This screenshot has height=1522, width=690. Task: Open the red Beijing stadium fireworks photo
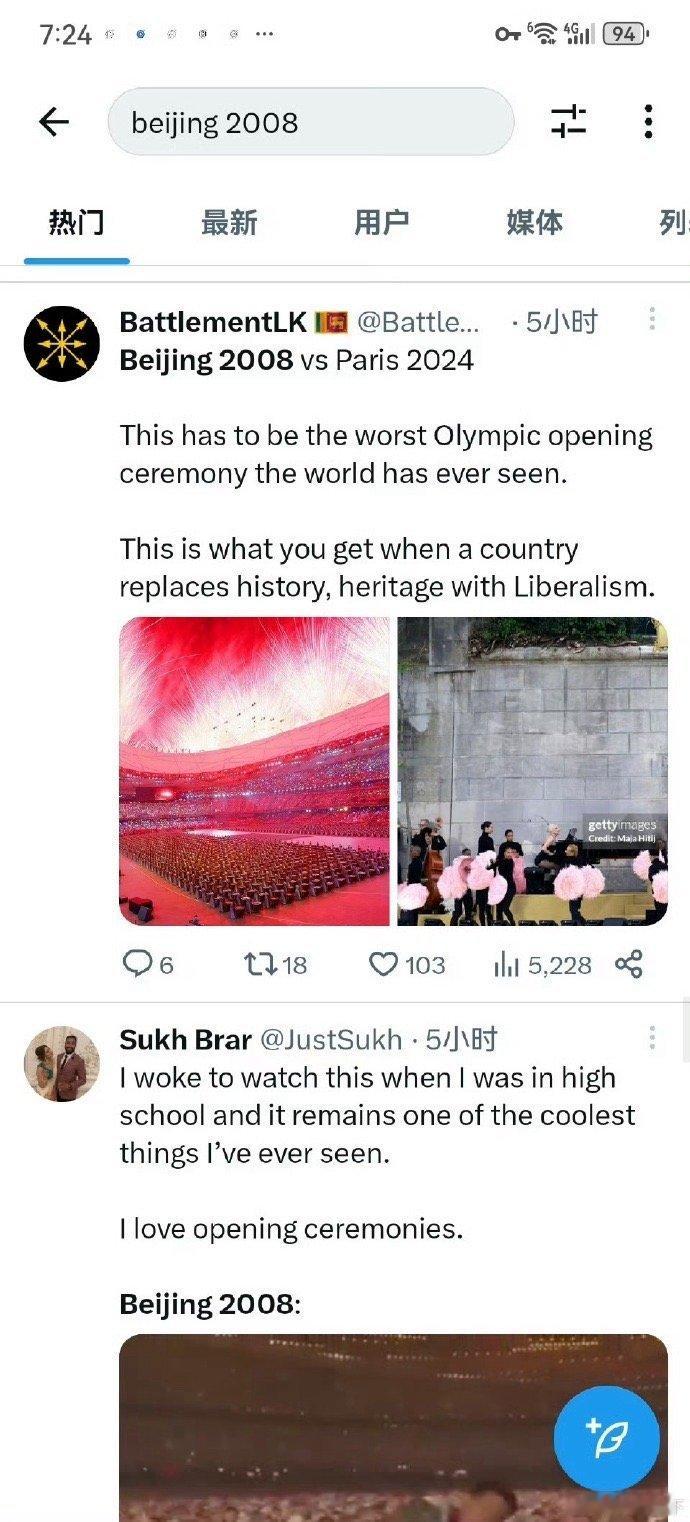click(255, 771)
